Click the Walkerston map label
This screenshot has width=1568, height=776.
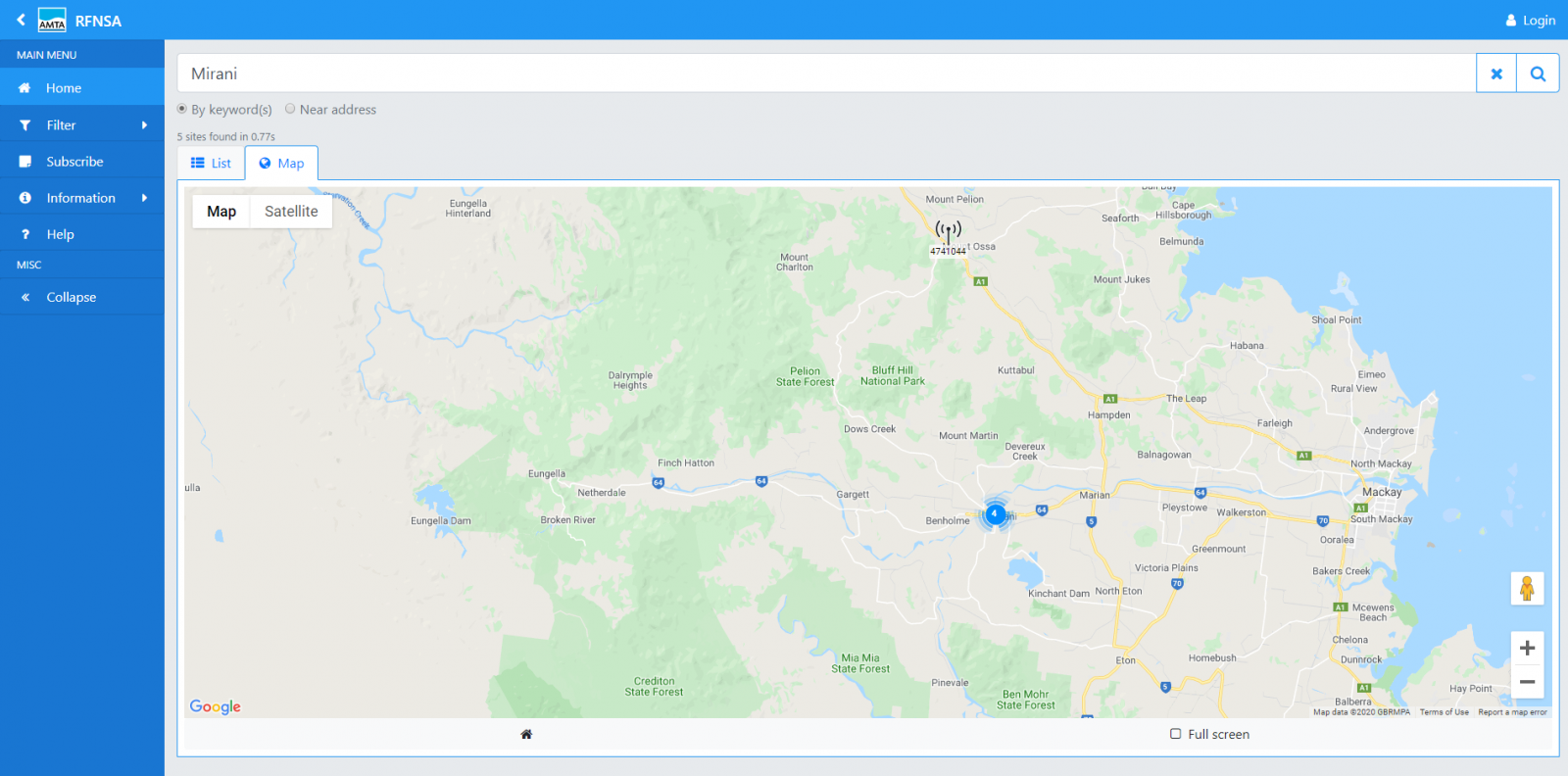pos(1242,512)
